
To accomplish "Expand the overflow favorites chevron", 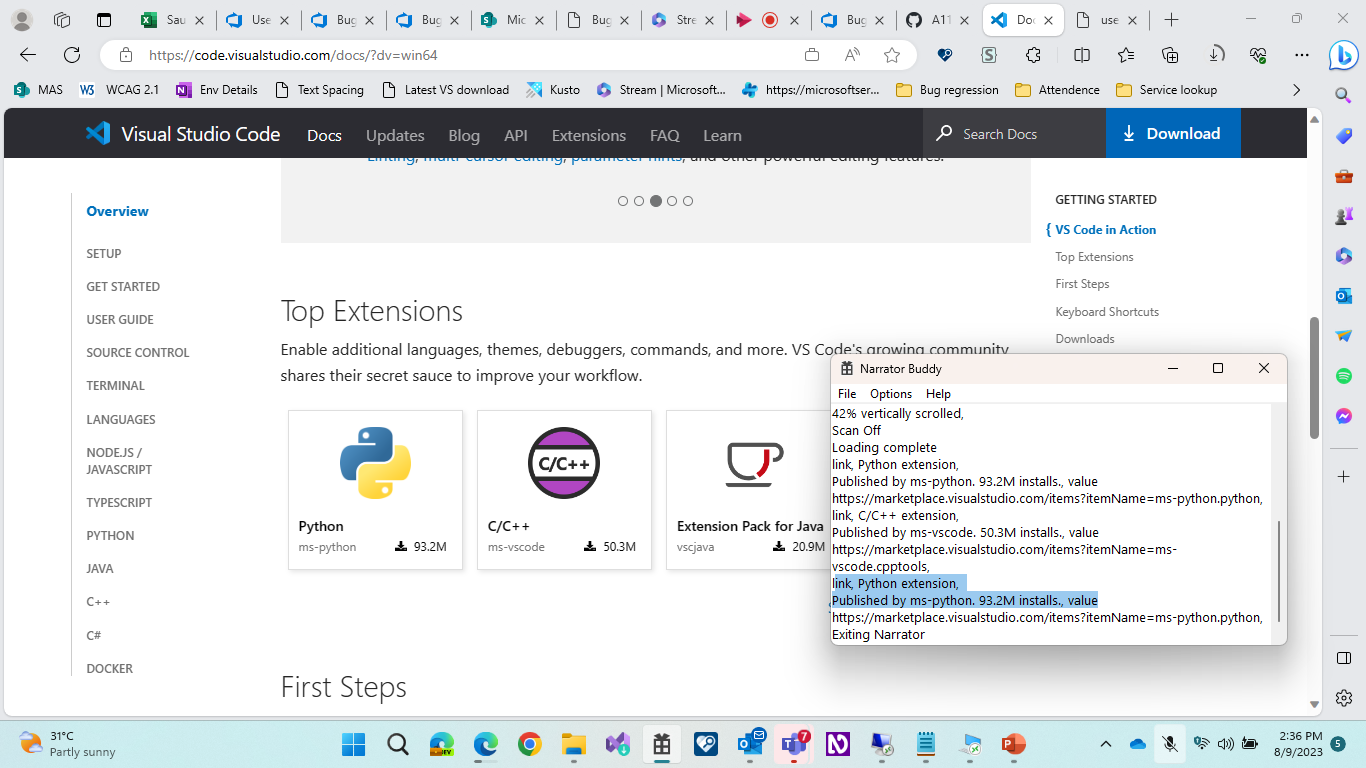I will [1297, 89].
